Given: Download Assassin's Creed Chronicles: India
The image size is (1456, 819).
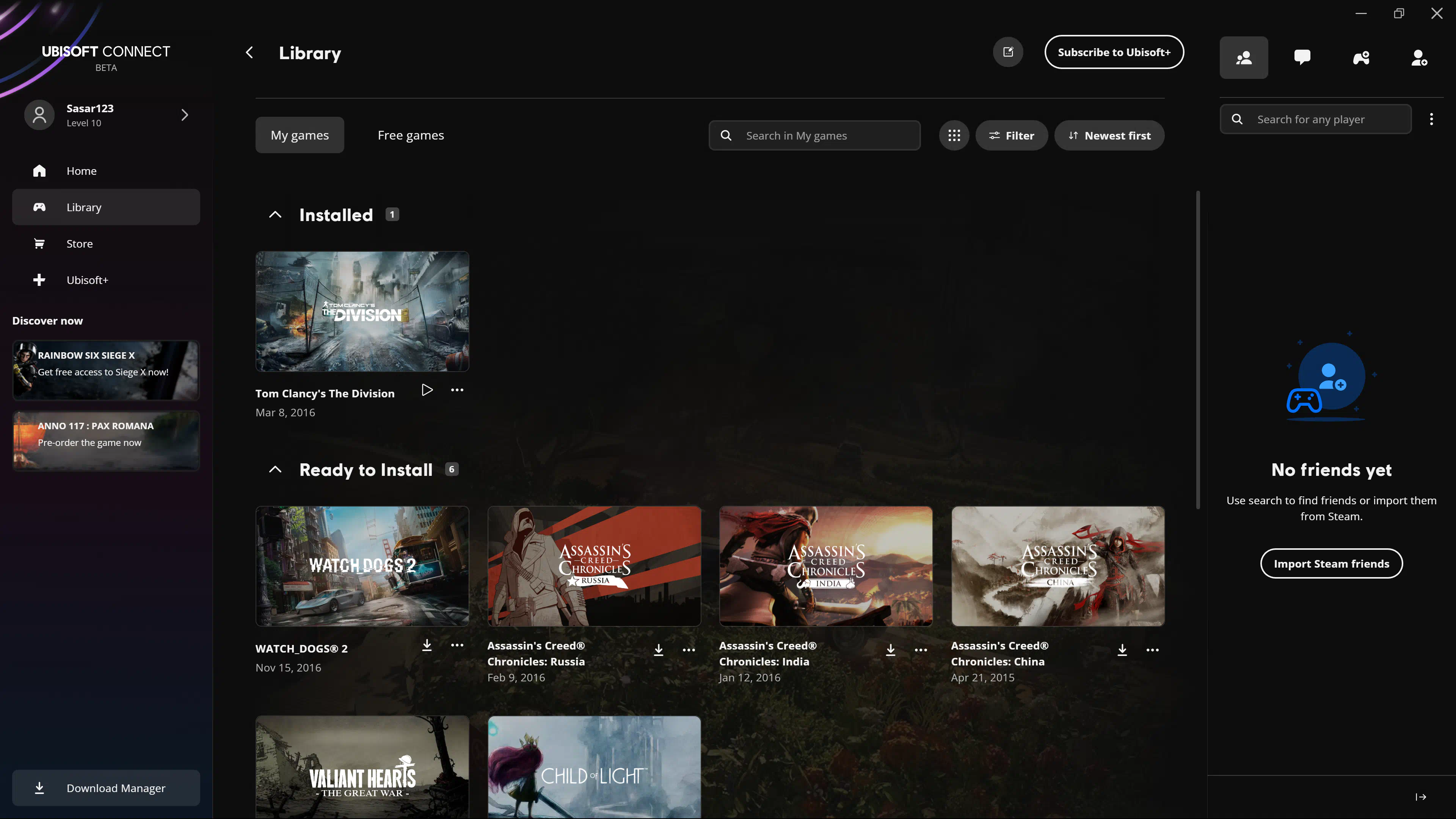Looking at the screenshot, I should 890,650.
